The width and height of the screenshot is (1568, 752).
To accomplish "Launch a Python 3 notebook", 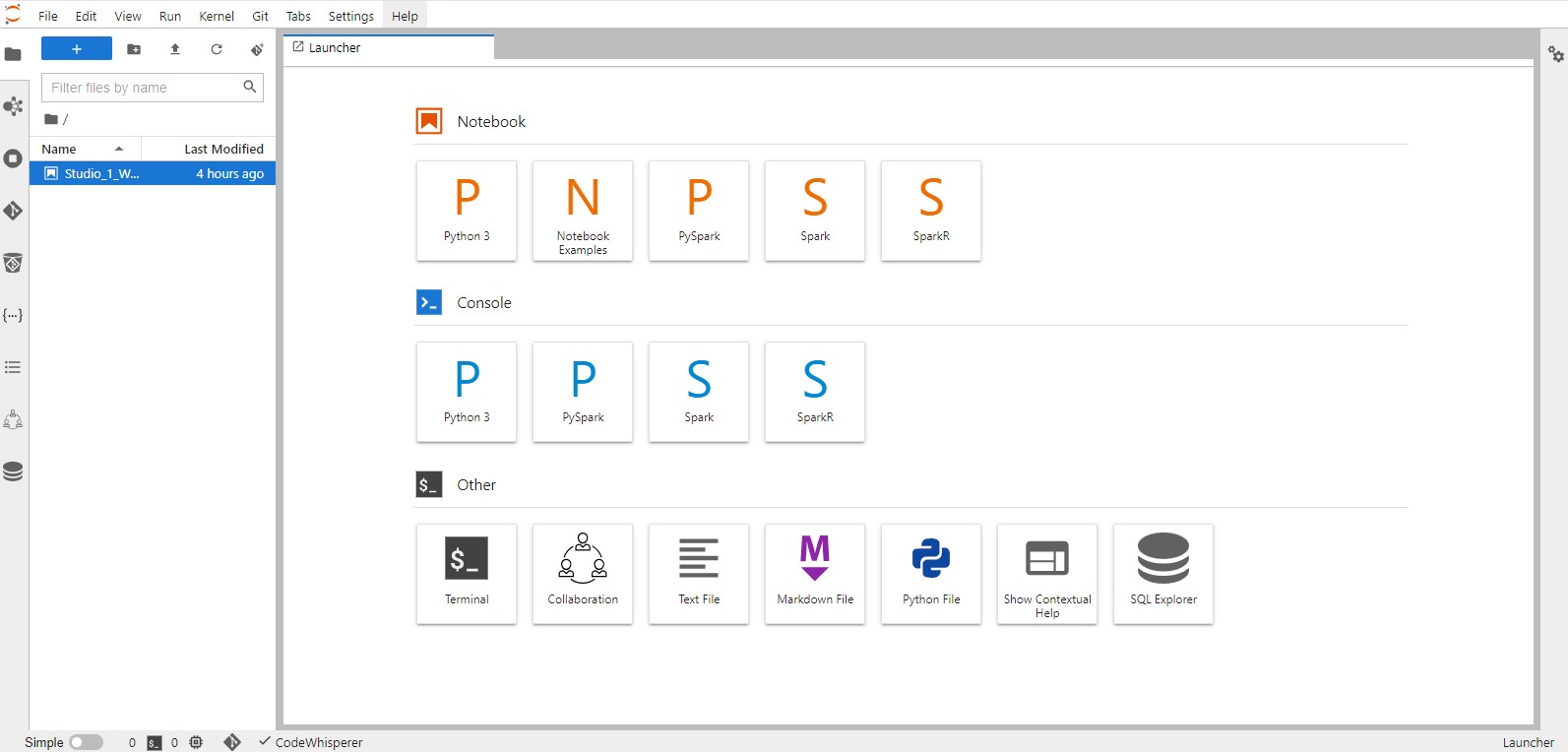I will [467, 211].
